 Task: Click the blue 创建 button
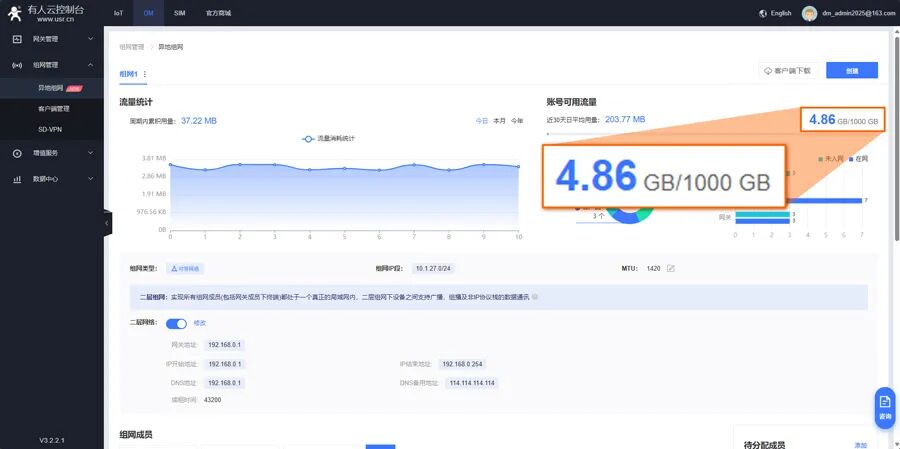click(851, 70)
